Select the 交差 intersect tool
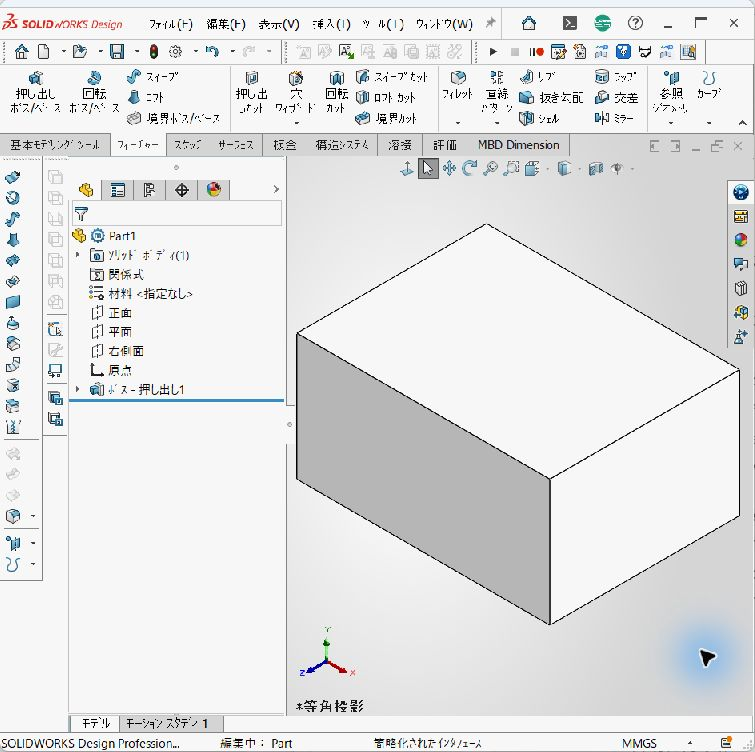The width and height of the screenshot is (755, 752). pos(616,98)
